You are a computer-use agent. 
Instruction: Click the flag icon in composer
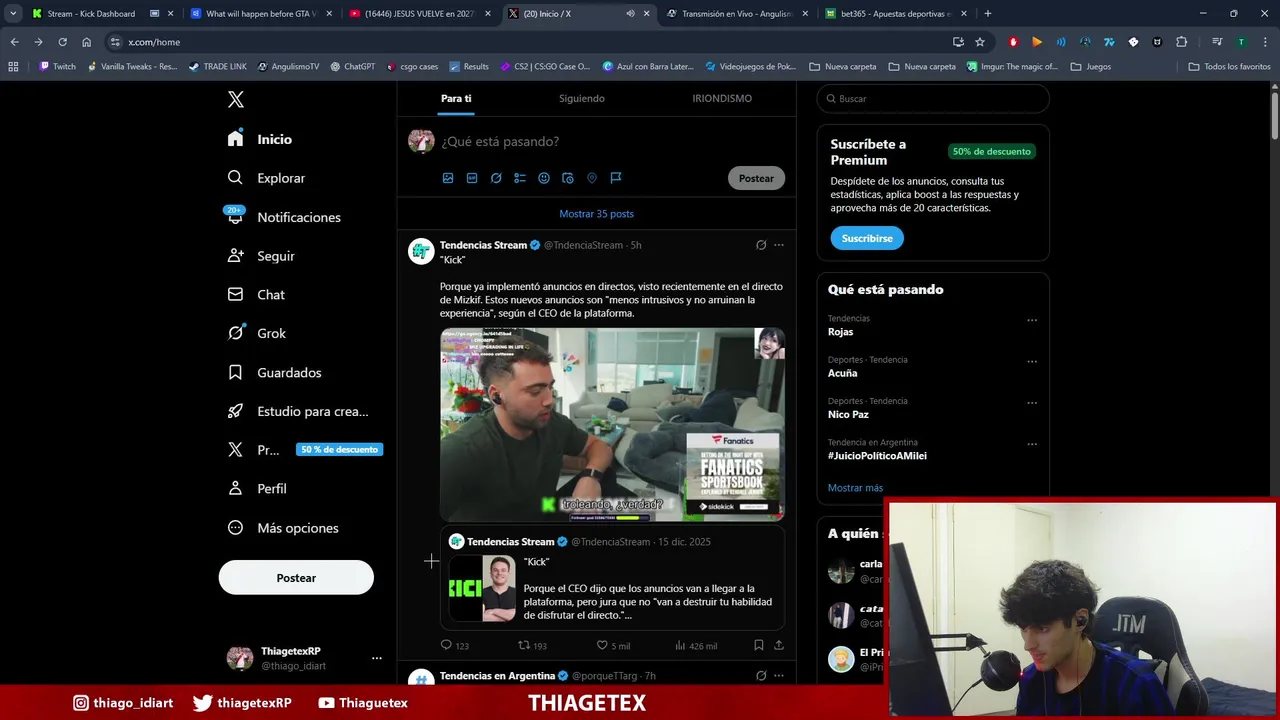pos(616,178)
